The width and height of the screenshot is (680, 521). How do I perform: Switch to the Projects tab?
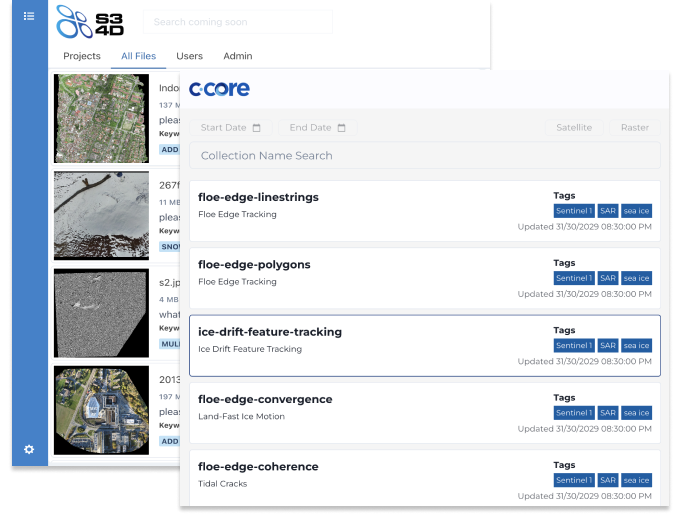(82, 56)
